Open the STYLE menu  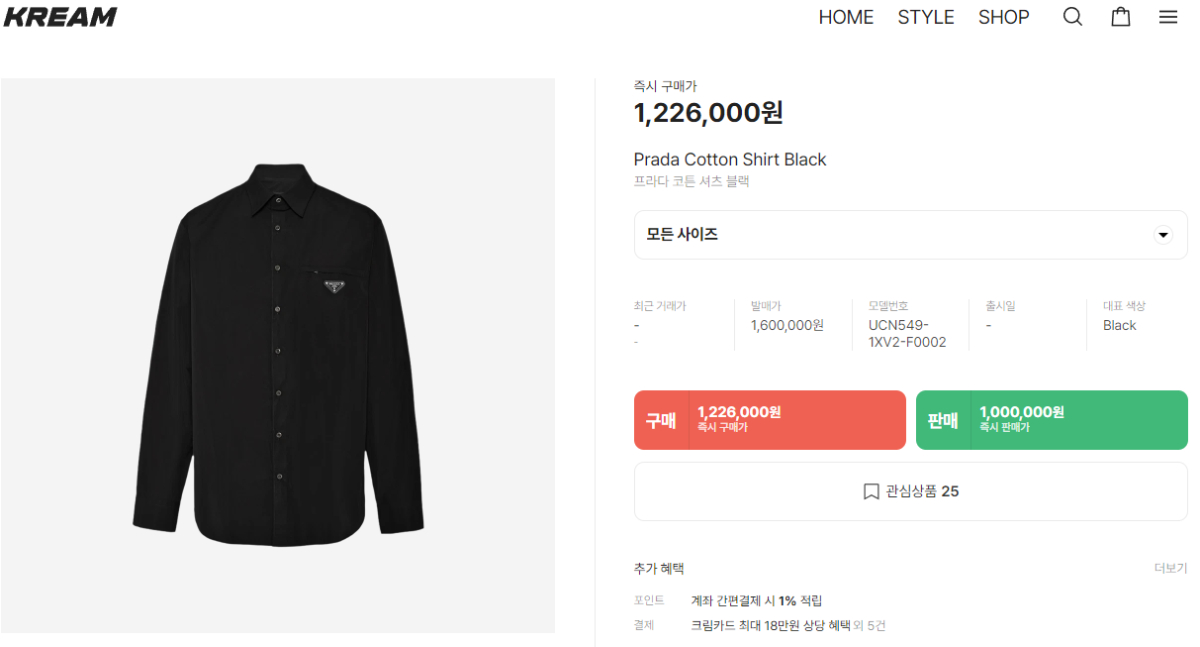(926, 17)
